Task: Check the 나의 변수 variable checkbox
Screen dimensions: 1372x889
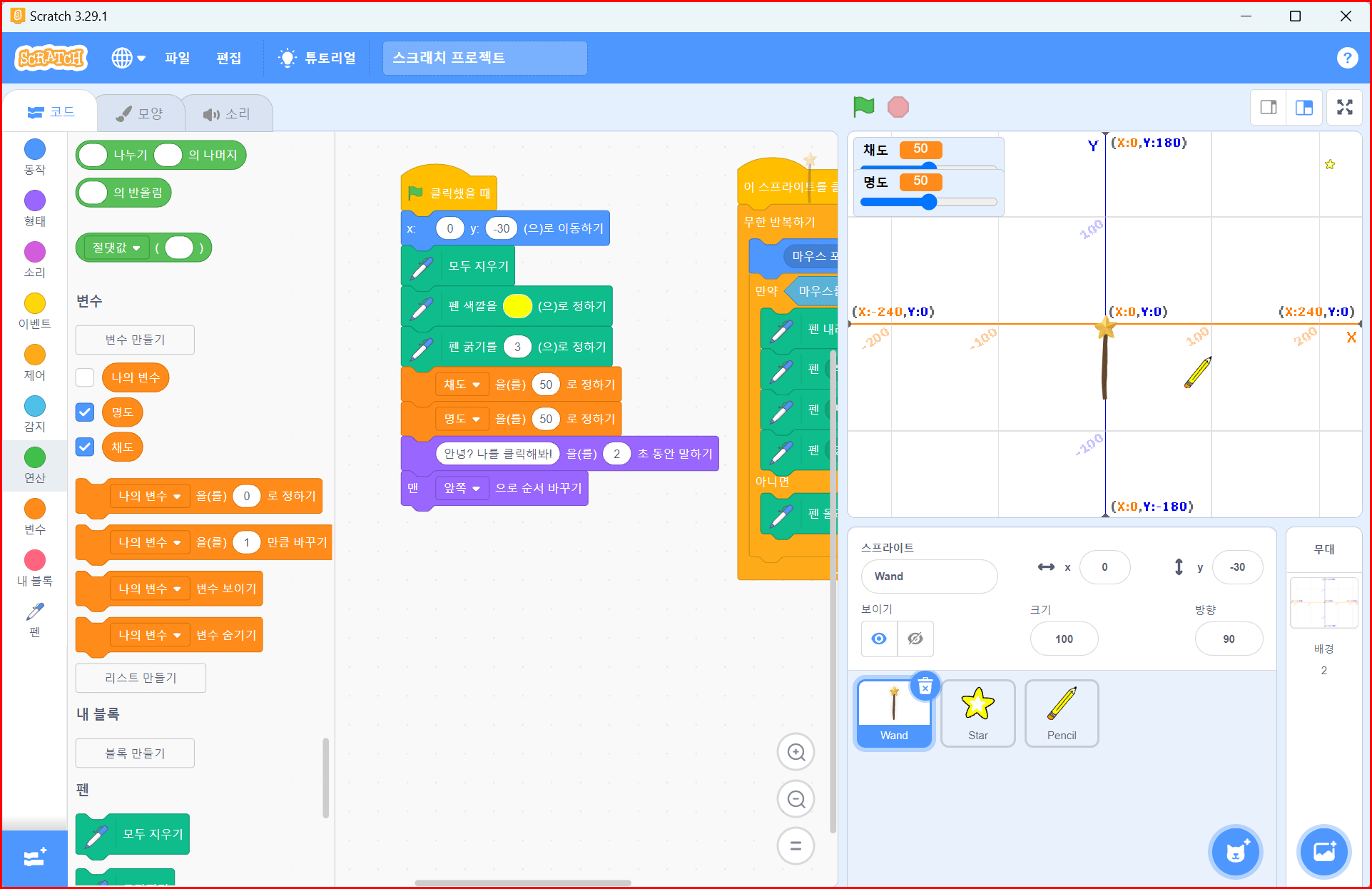Action: pyautogui.click(x=85, y=377)
